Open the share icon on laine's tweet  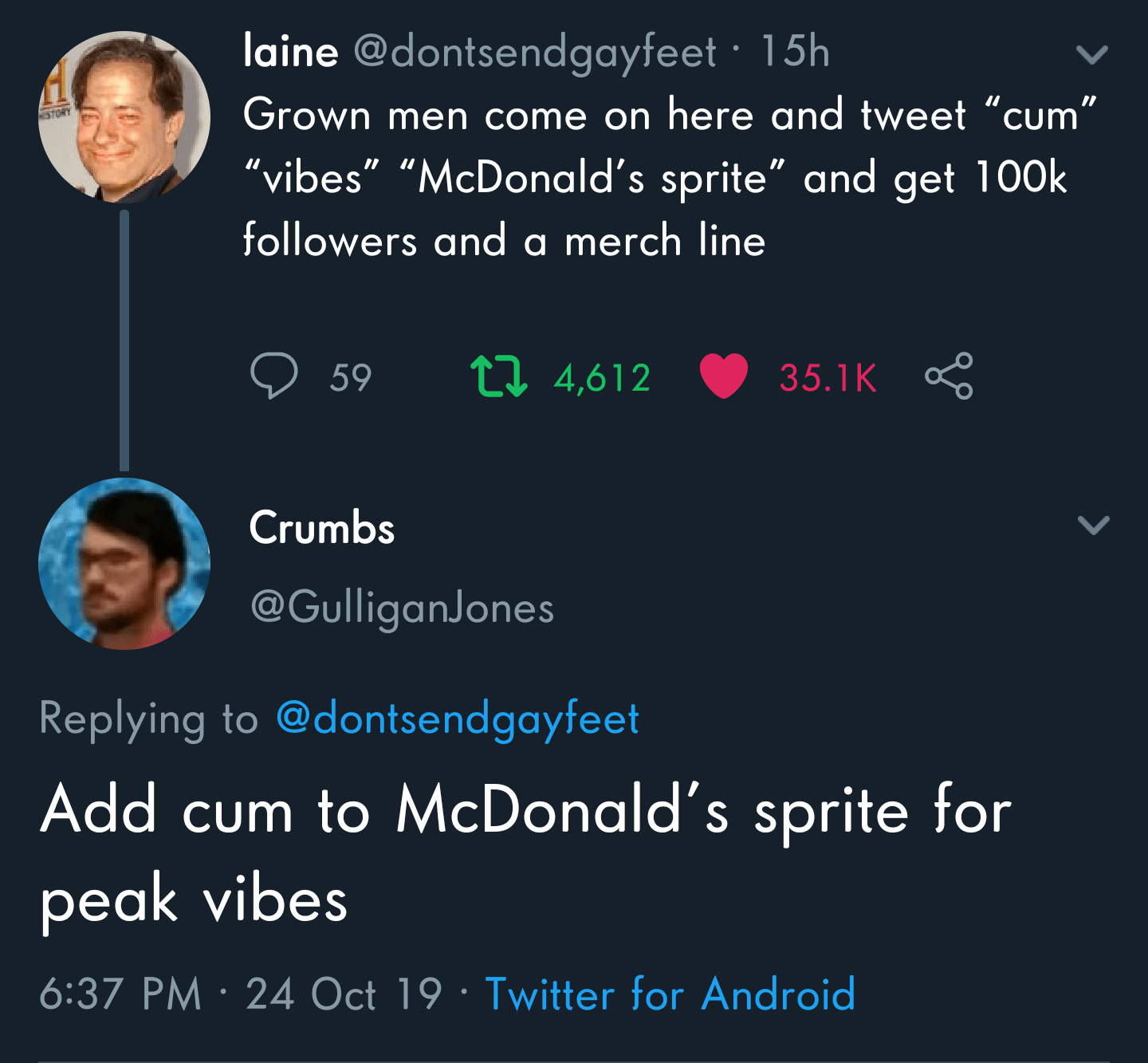pos(949,376)
